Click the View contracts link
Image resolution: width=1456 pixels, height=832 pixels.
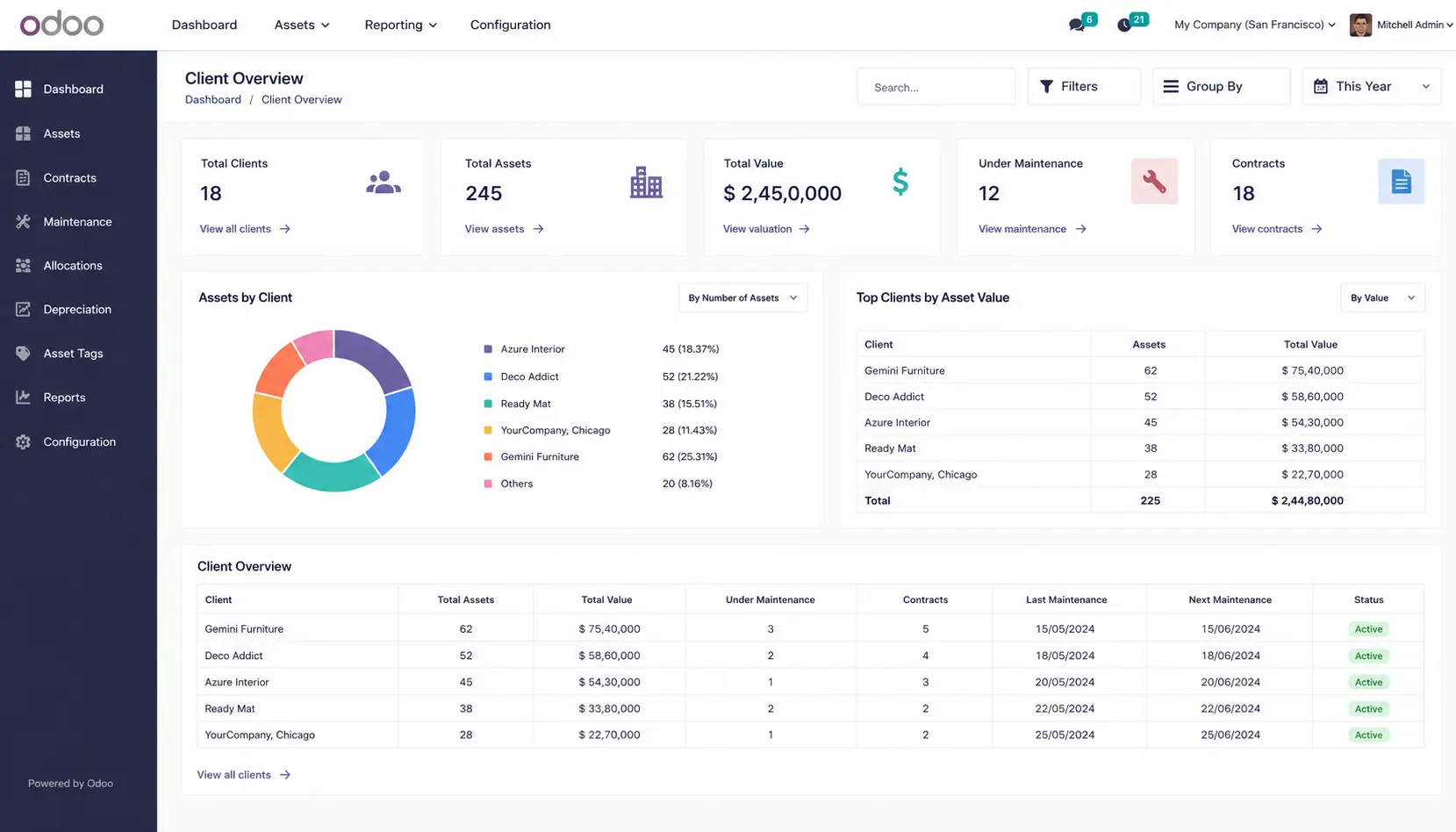coord(1266,229)
